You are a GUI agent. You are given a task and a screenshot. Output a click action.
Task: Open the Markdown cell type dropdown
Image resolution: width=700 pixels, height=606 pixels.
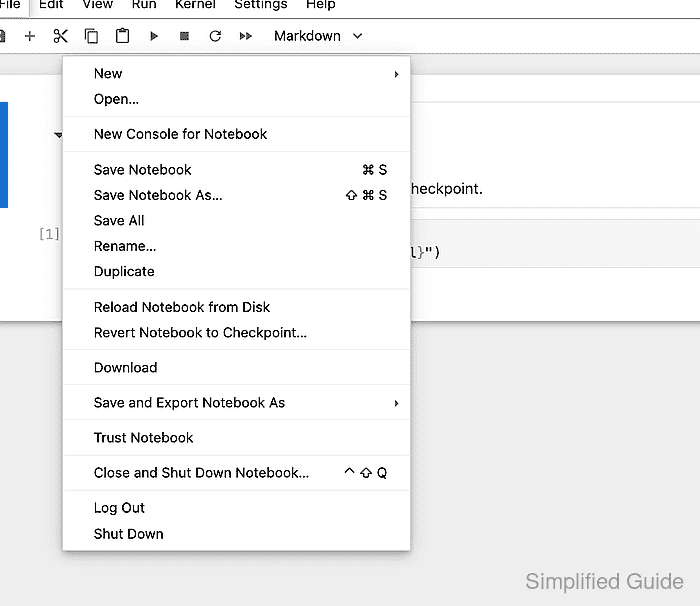click(x=318, y=36)
